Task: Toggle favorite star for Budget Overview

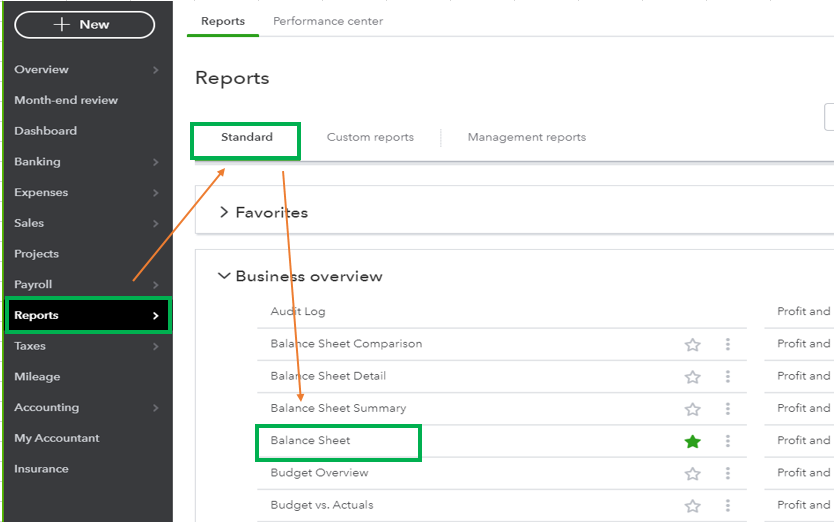Action: [x=692, y=474]
